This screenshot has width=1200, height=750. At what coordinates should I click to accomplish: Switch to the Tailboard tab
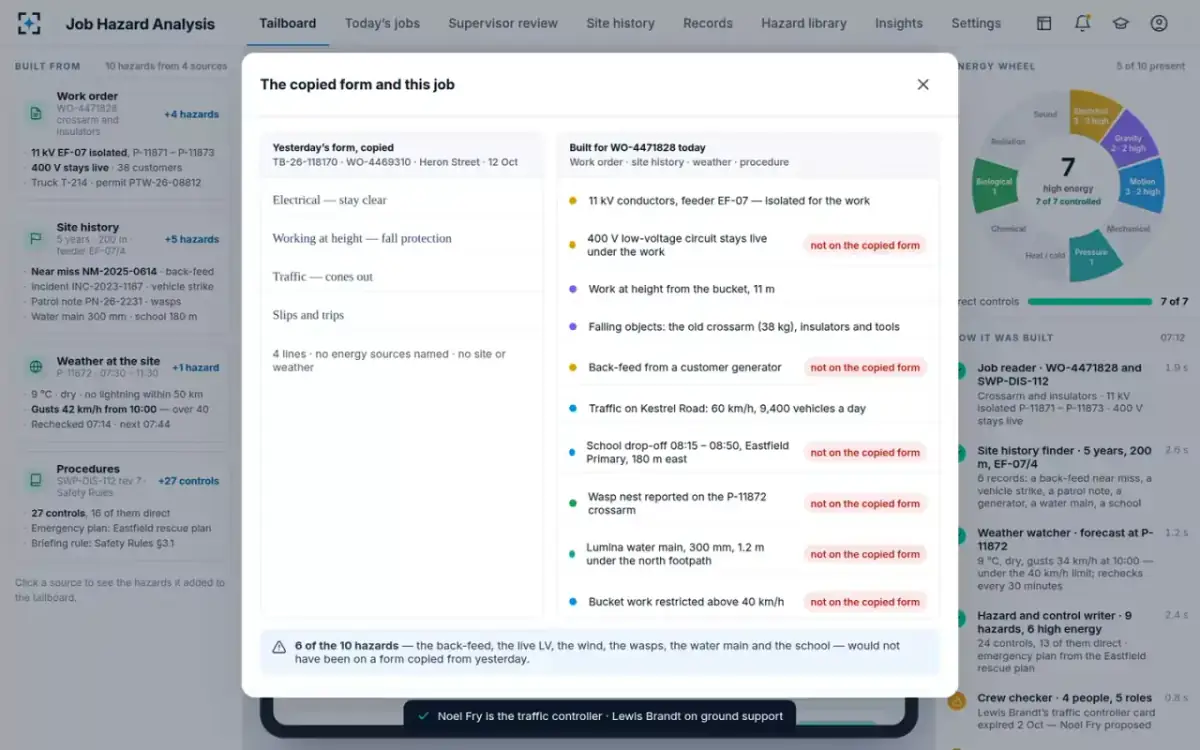coord(287,23)
